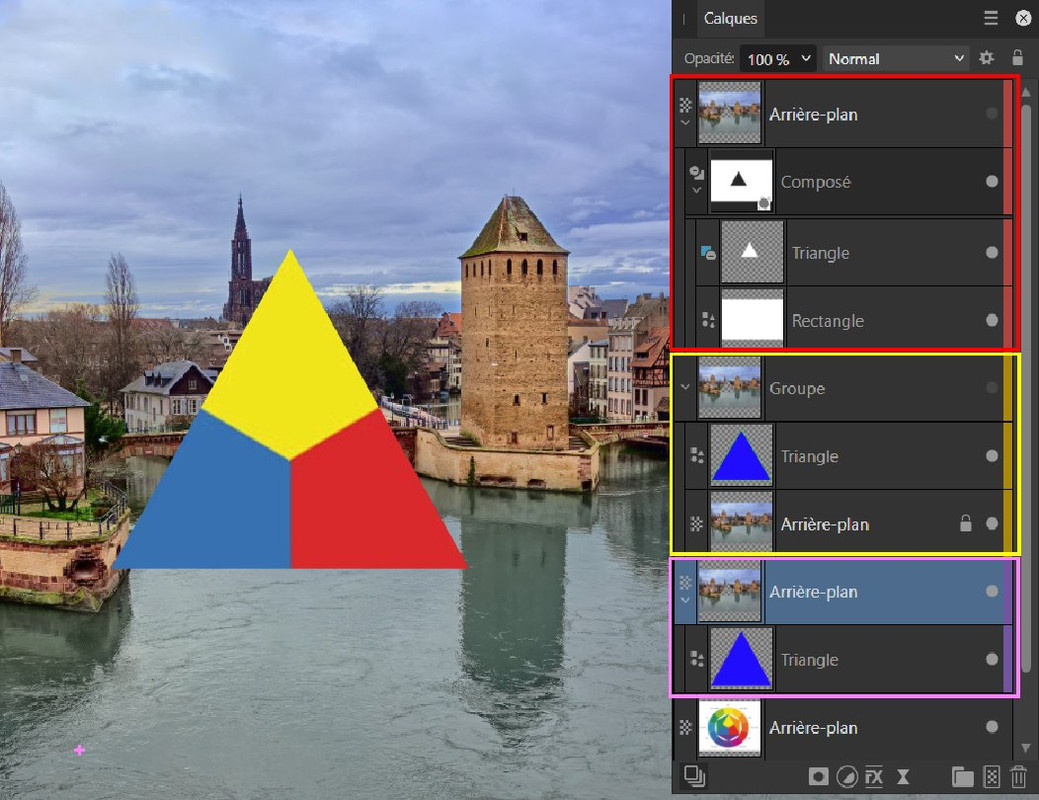Click purple color tag on selected Arrière-plan

point(1008,591)
